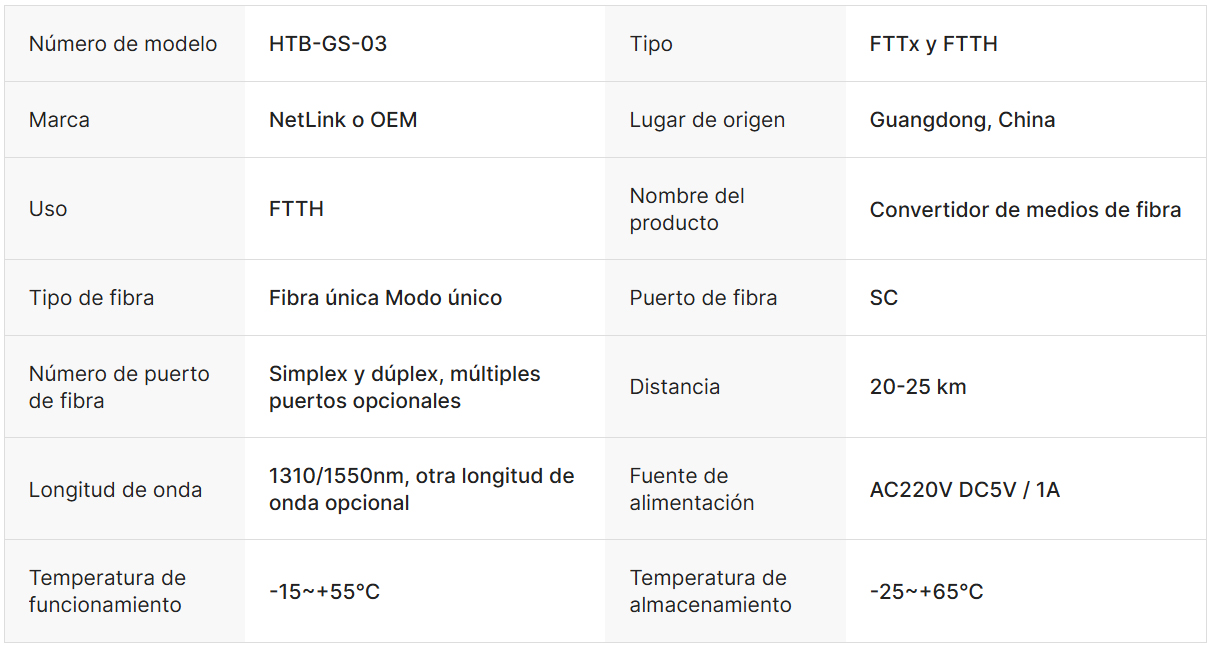Viewport: 1210px width, 646px height.
Task: Select the 'Número de modelo' label cell
Action: click(x=123, y=44)
